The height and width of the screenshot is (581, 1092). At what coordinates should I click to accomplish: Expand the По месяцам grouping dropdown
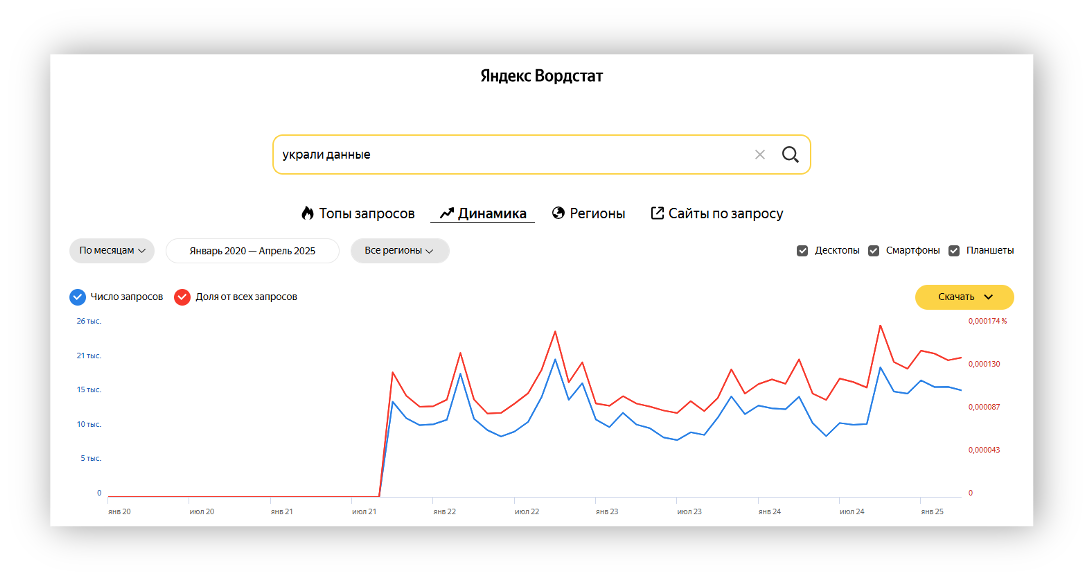(x=111, y=251)
